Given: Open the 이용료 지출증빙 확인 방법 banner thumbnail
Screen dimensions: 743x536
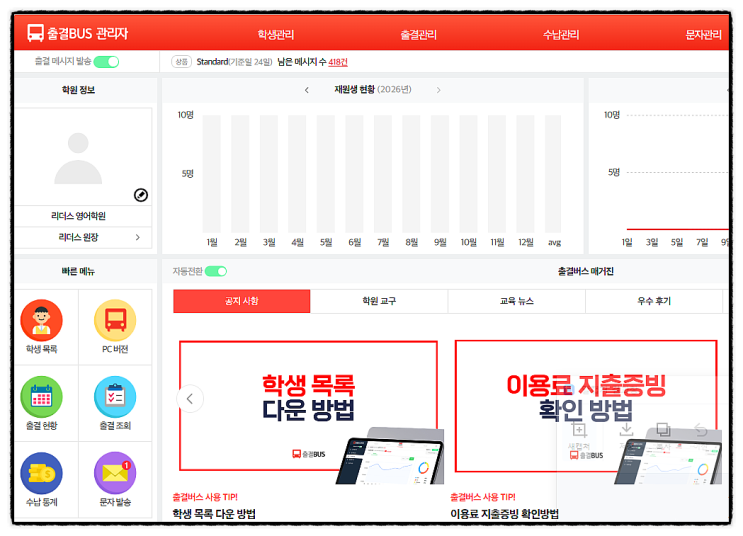Looking at the screenshot, I should click(587, 411).
